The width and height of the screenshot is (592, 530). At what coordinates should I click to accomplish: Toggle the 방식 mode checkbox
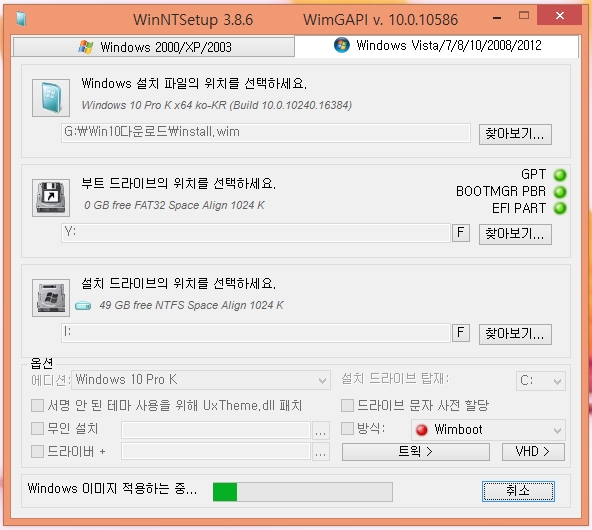coord(347,428)
